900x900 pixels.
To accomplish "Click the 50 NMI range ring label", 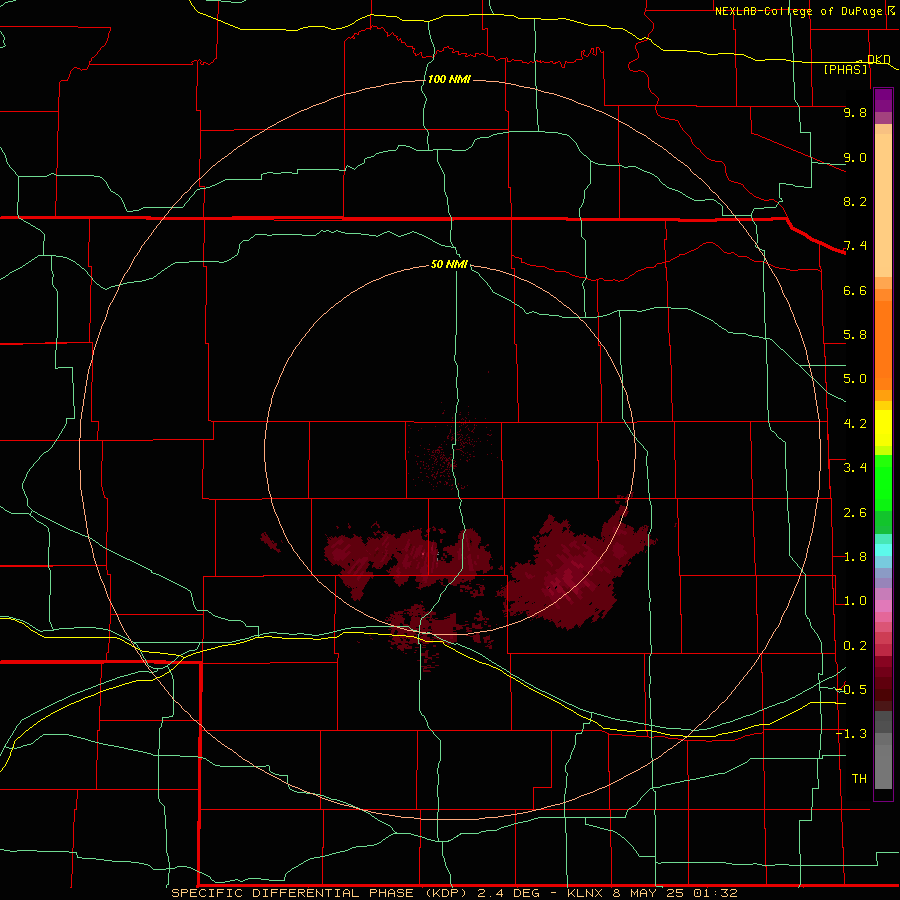I will 449,264.
